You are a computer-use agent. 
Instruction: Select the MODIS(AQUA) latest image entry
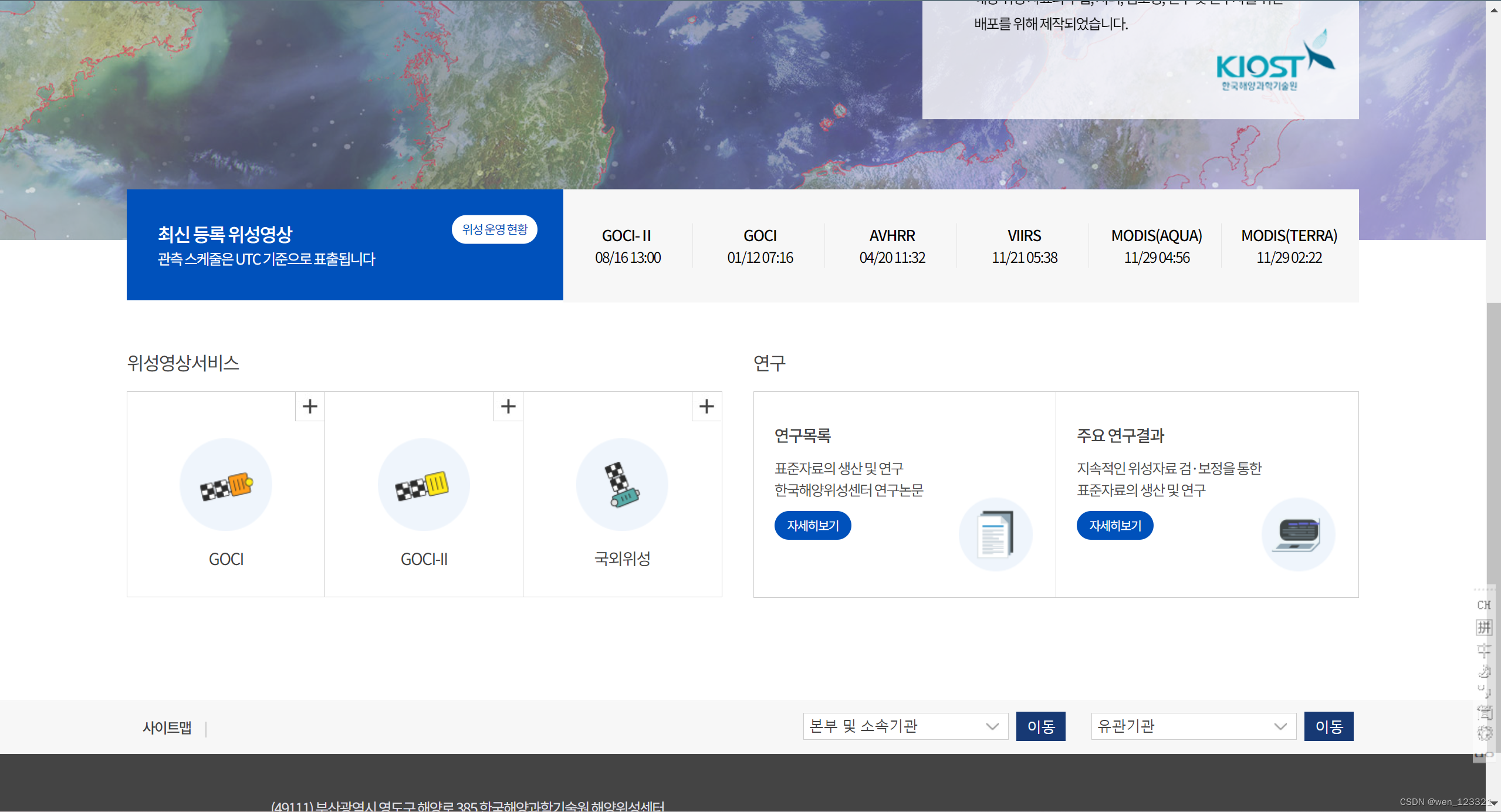click(x=1156, y=246)
